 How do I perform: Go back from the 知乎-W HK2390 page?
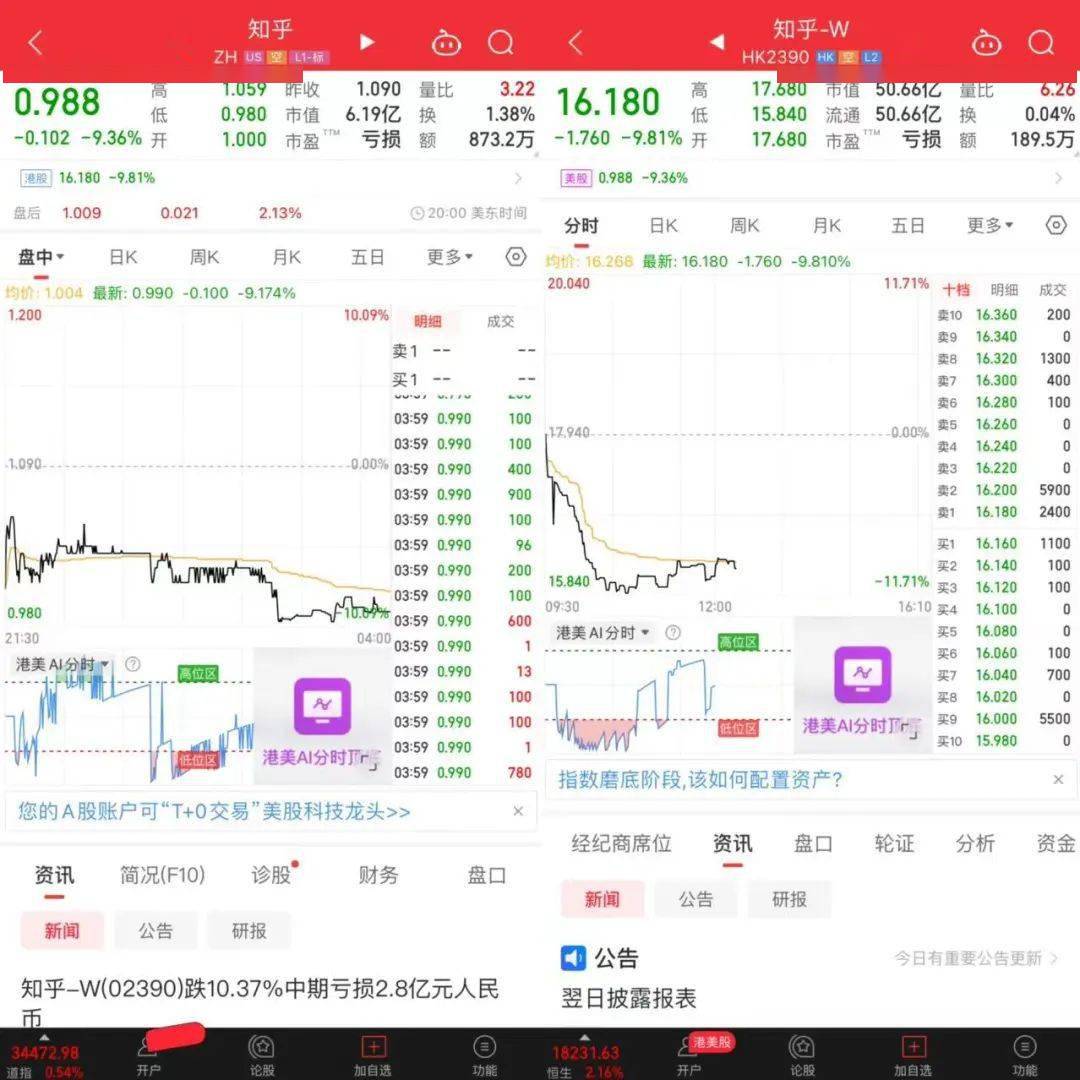tap(576, 43)
